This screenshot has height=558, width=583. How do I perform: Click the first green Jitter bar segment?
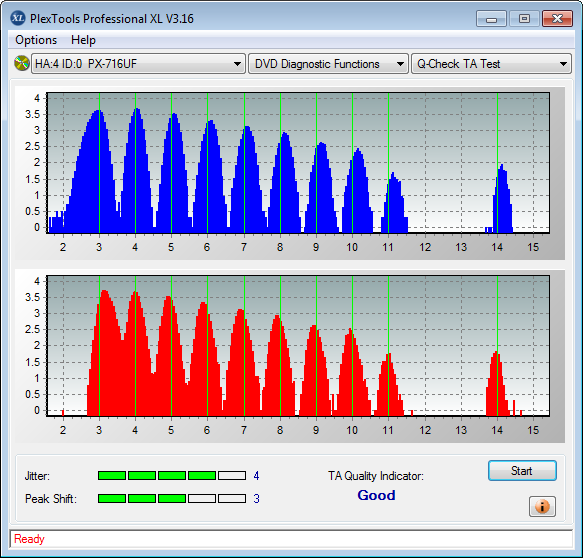[112, 475]
